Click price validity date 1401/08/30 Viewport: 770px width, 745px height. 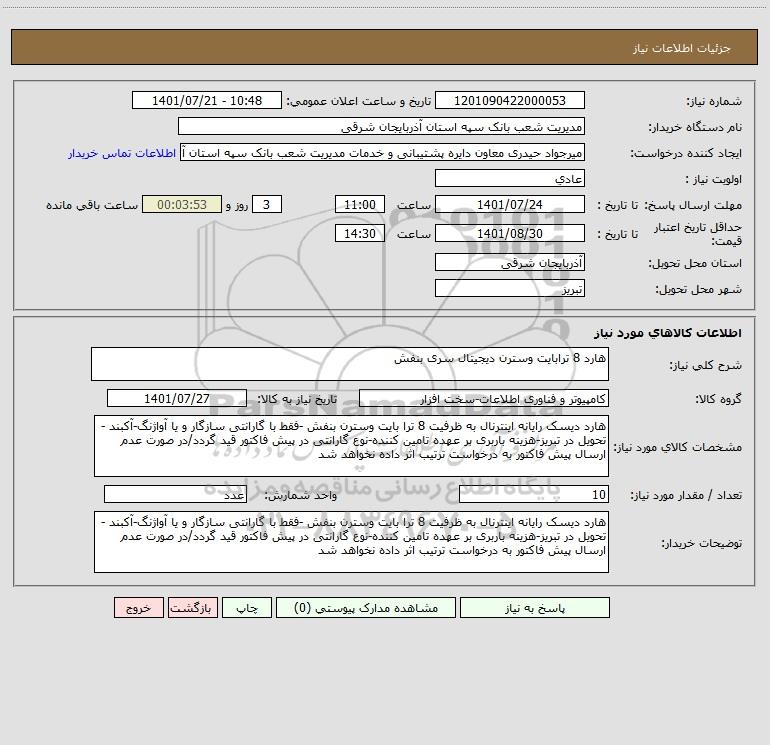click(x=510, y=233)
